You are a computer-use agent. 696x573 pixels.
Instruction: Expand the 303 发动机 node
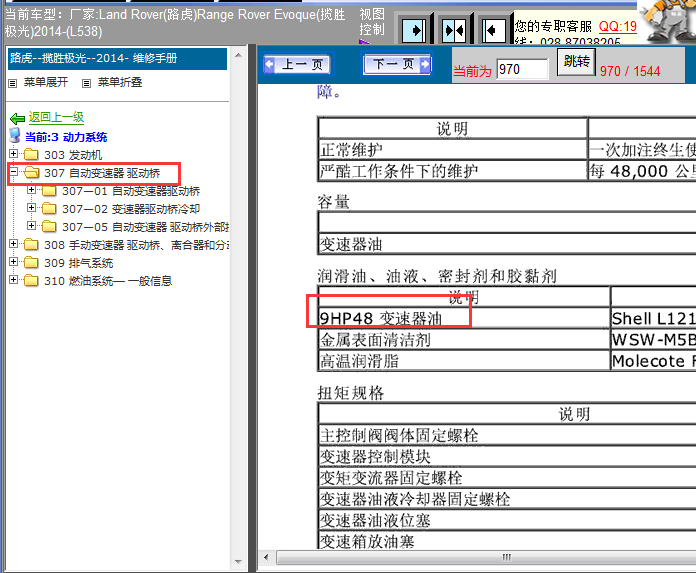click(13, 154)
